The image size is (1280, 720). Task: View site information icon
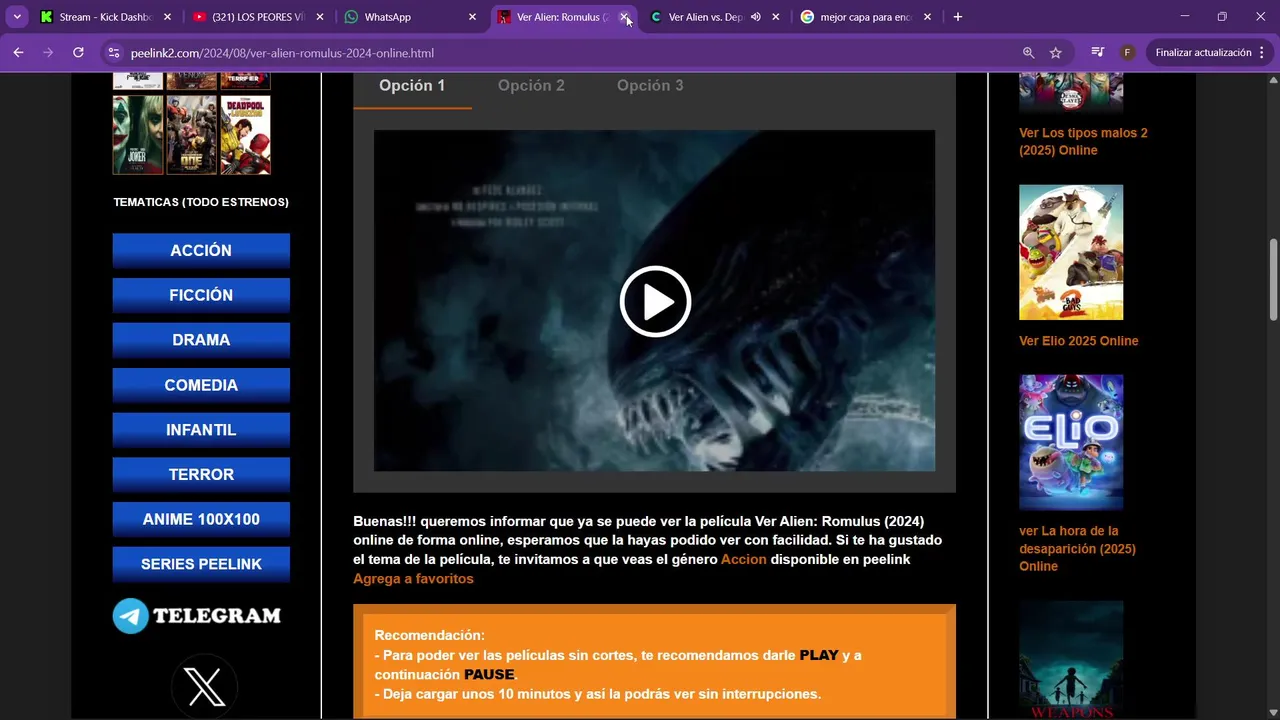pos(113,53)
